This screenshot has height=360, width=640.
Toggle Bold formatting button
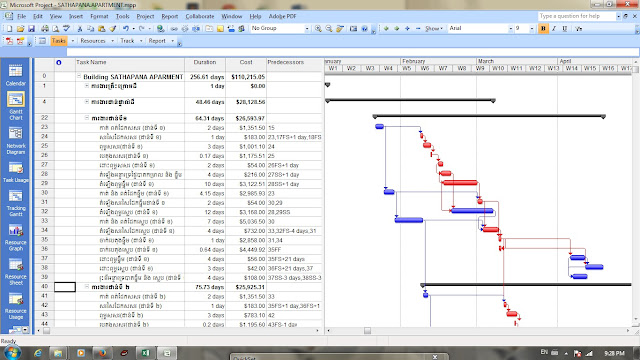coord(543,29)
